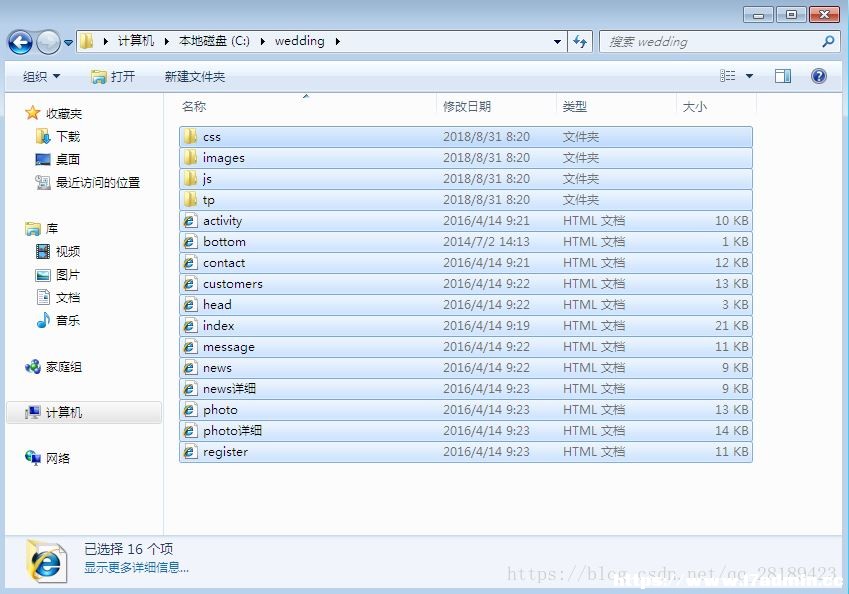849x594 pixels.
Task: Click the head HTML file icon
Action: 190,305
